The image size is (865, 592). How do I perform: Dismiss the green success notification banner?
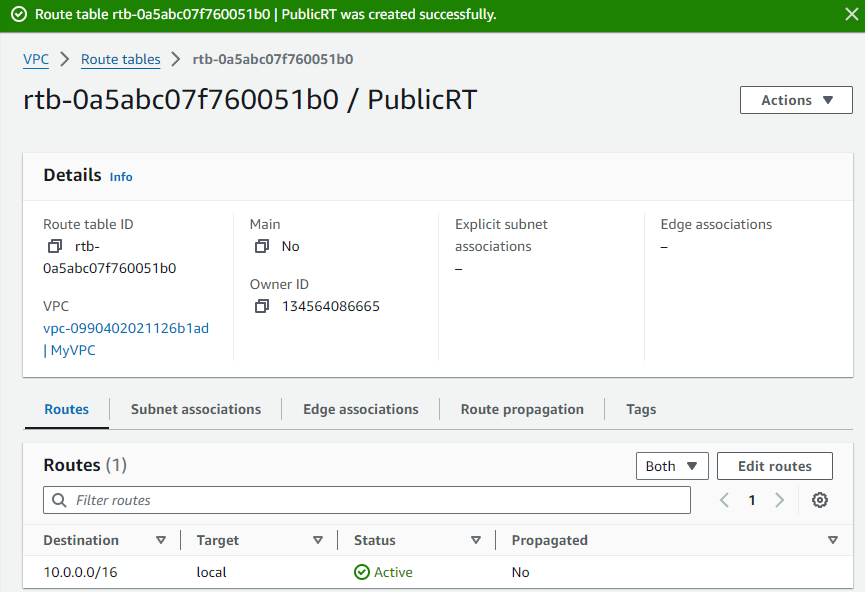tap(849, 14)
